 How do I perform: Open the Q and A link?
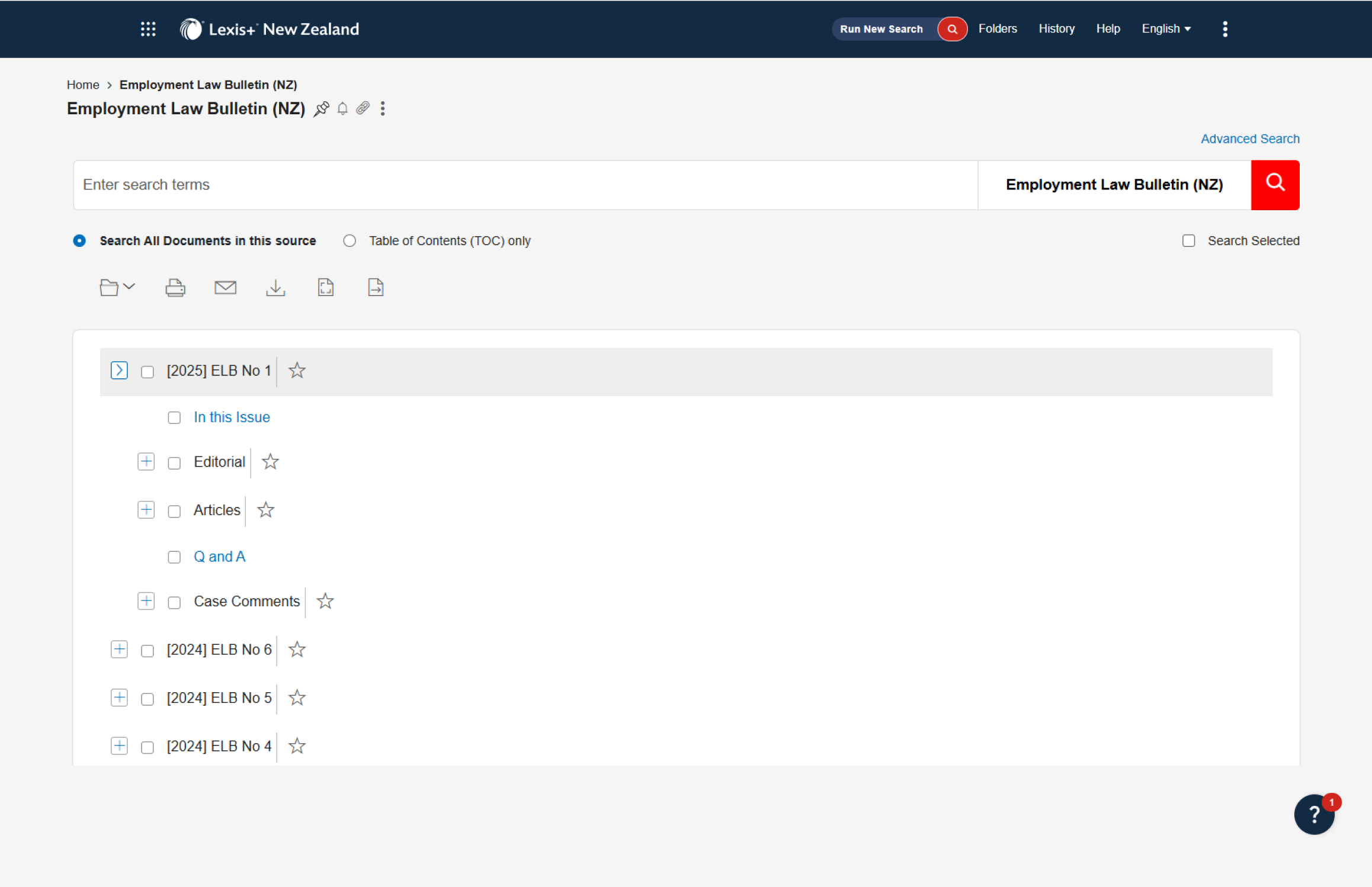coord(219,557)
